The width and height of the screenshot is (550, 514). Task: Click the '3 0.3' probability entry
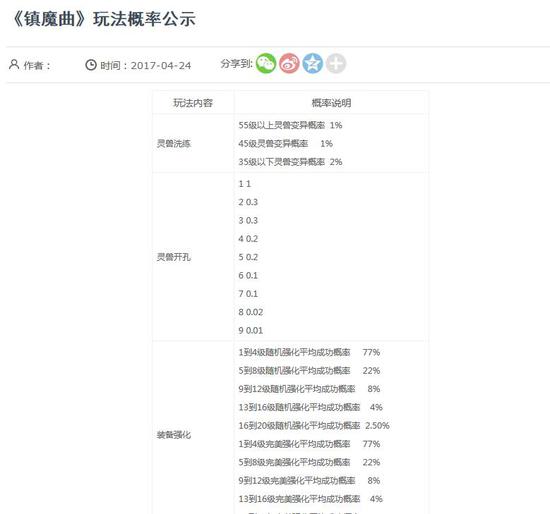click(248, 220)
